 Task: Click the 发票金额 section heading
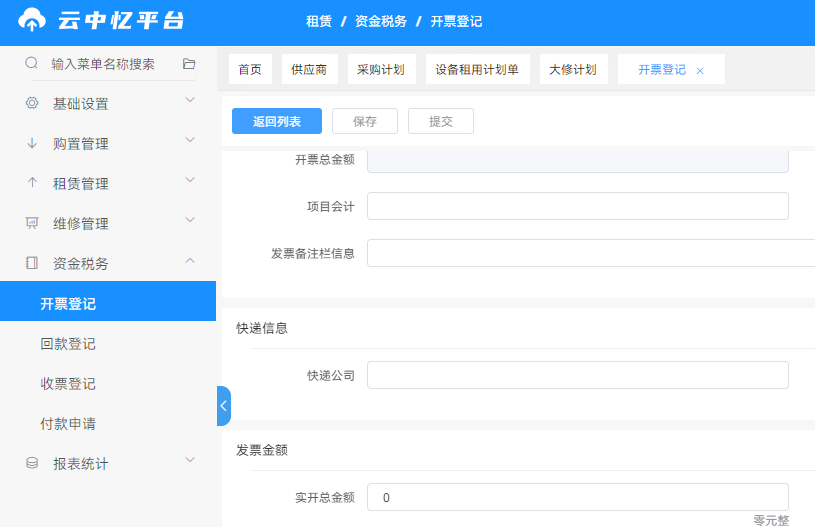click(261, 450)
